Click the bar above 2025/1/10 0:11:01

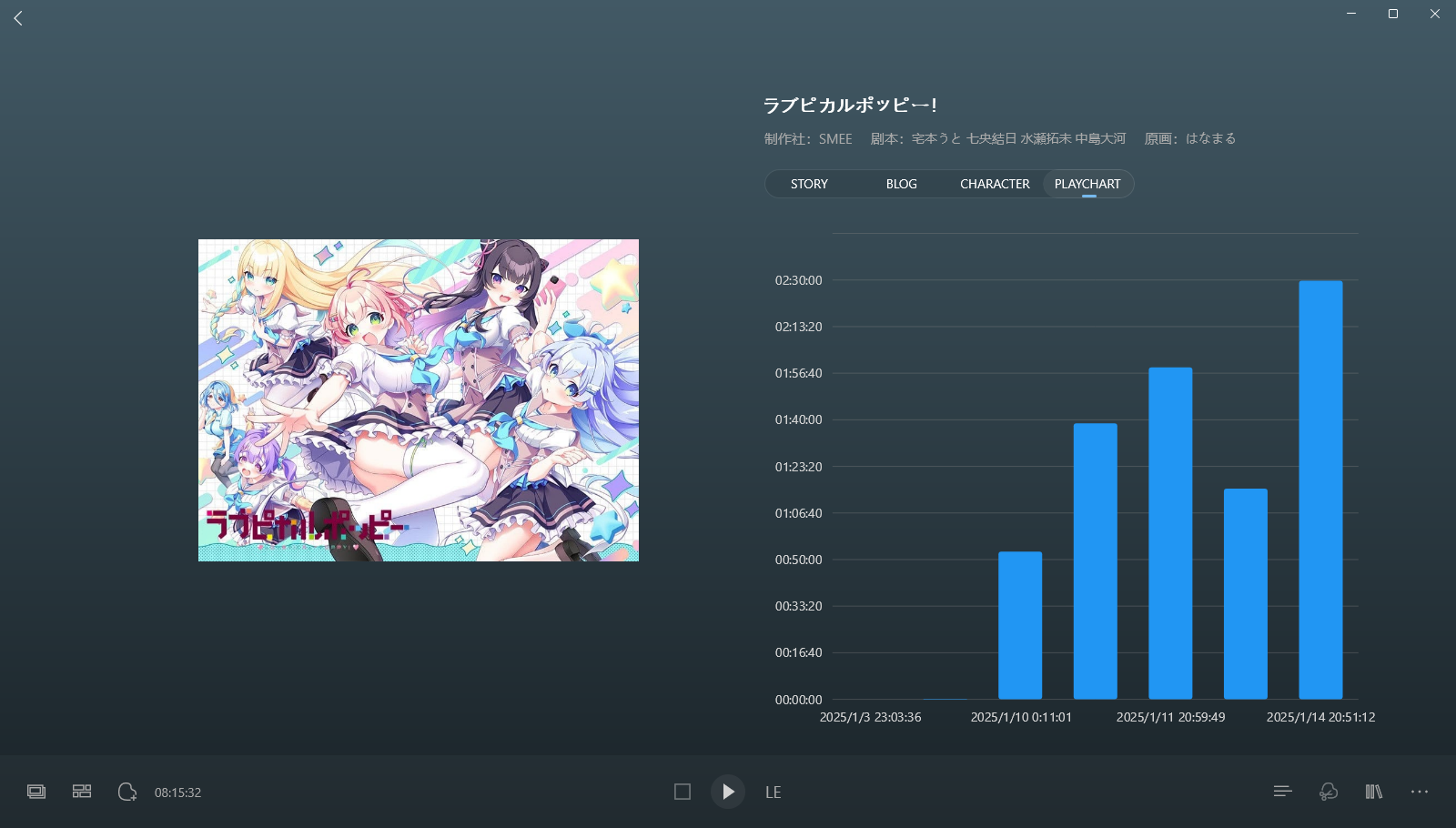[1020, 625]
